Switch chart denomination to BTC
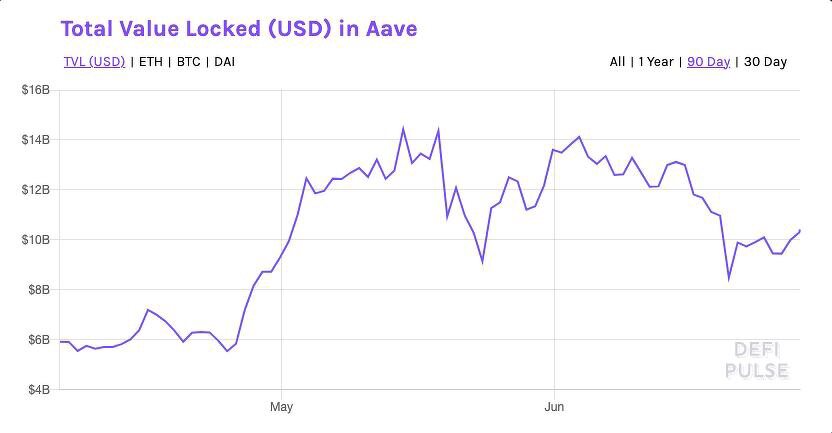832x433 pixels. pyautogui.click(x=189, y=62)
